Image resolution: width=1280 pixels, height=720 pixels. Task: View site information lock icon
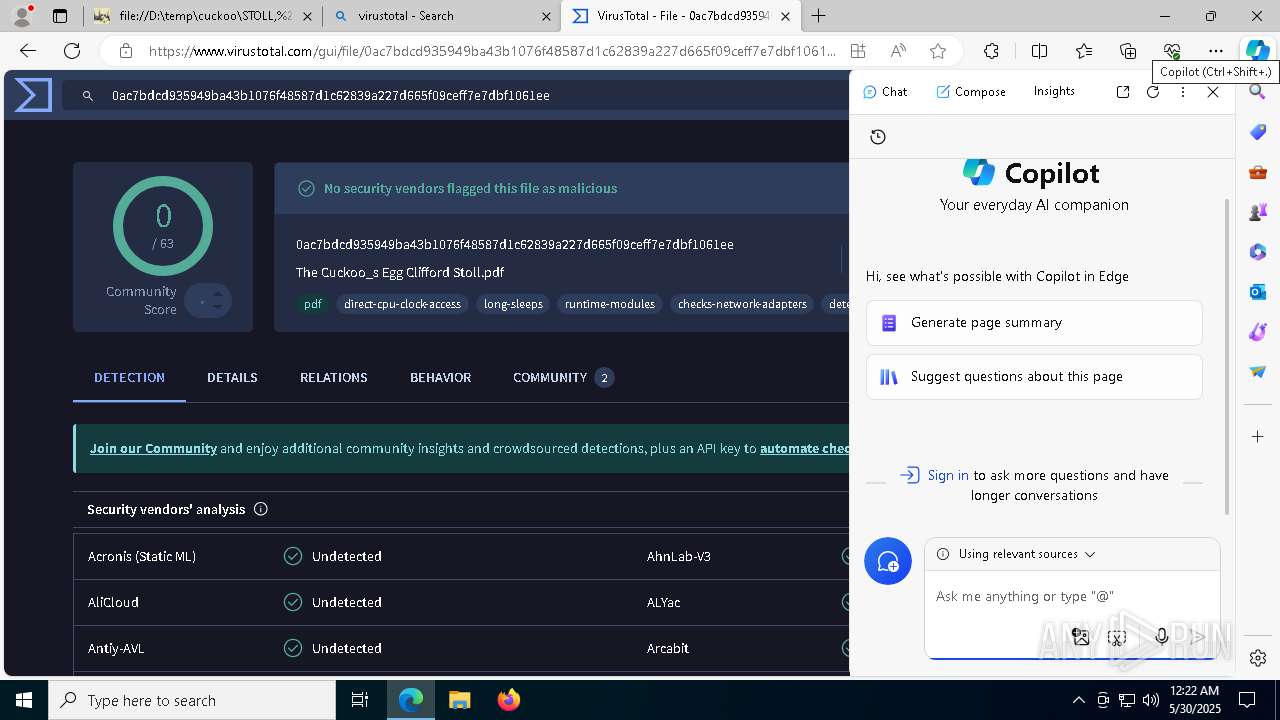(x=125, y=51)
